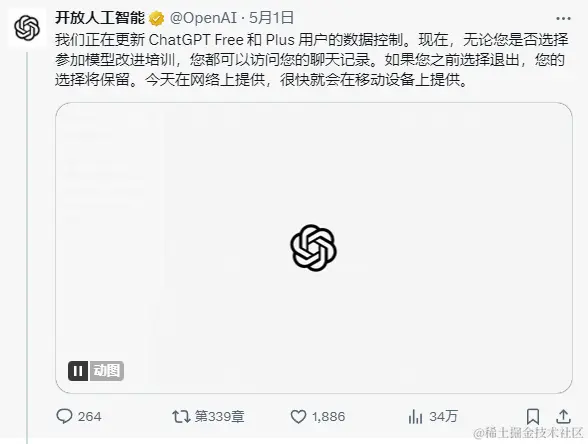Click the share upload icon
The image size is (588, 444).
point(563,417)
